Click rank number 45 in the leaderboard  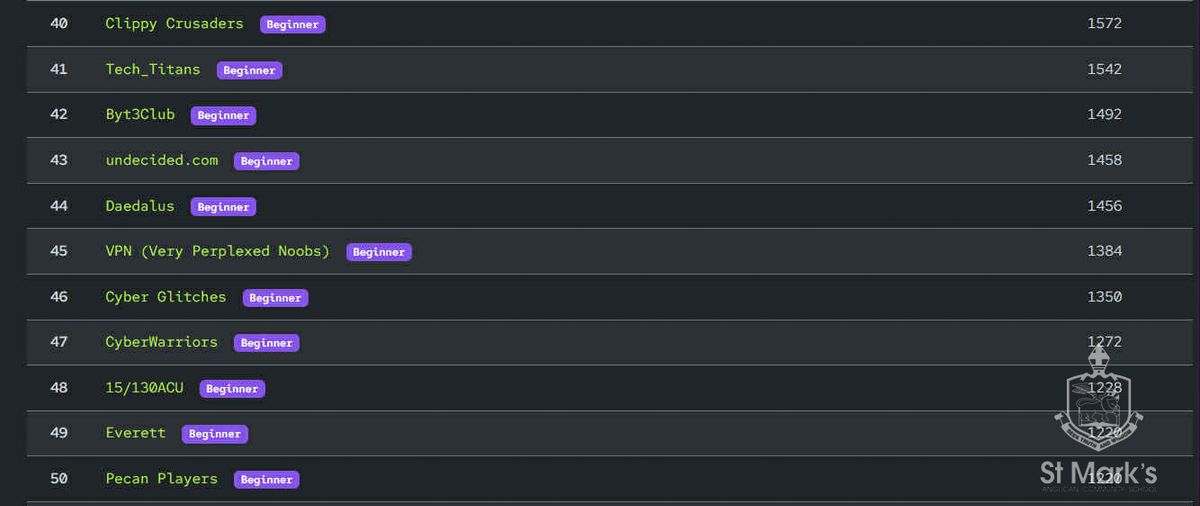tap(59, 251)
